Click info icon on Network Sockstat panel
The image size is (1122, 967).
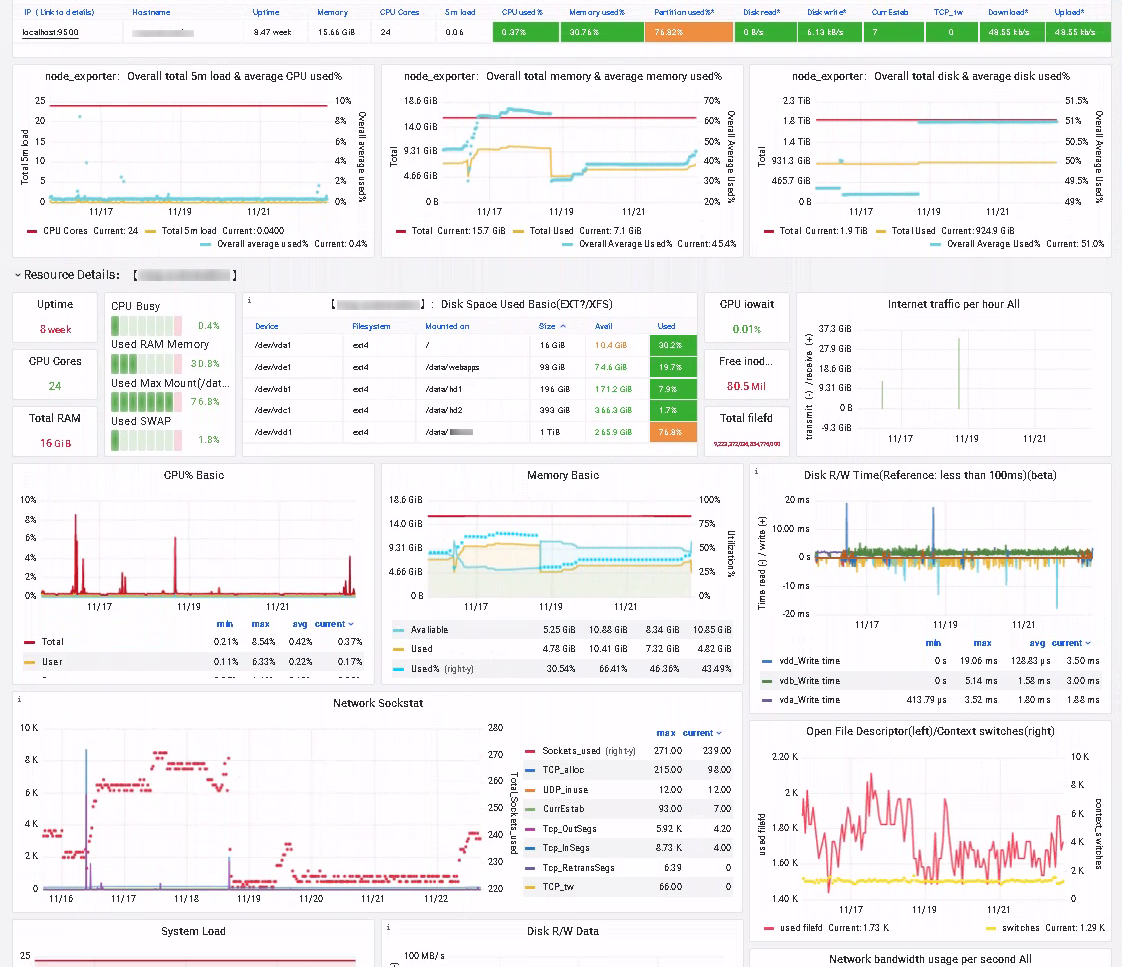click(19, 699)
